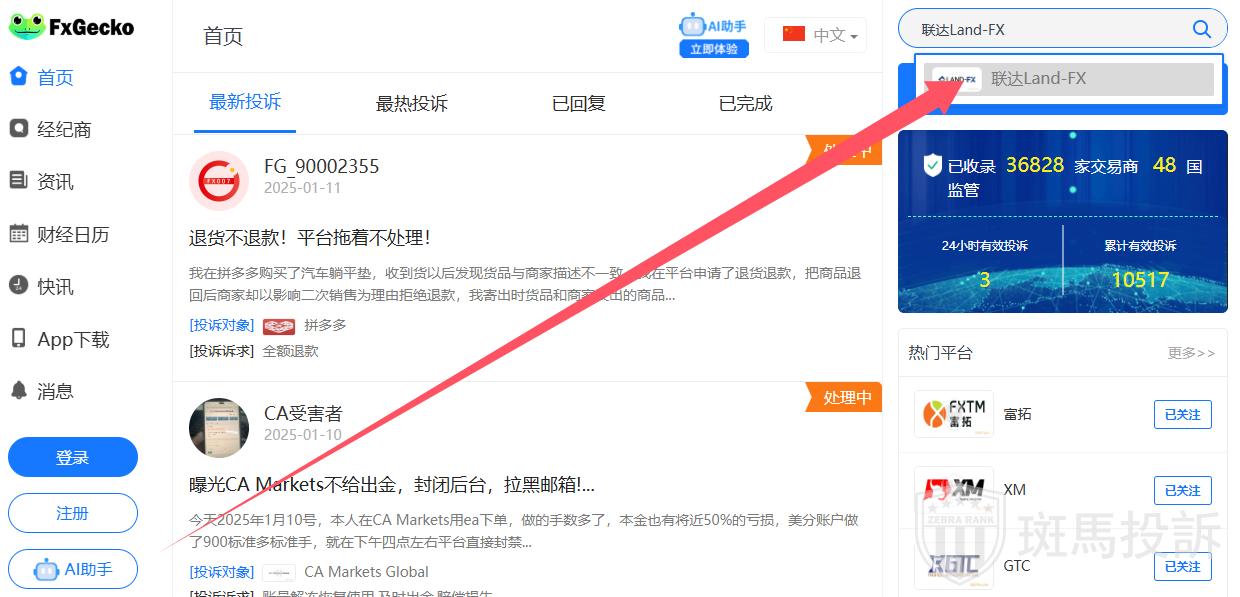This screenshot has width=1240, height=597.
Task: Click the 注册 button
Action: (x=72, y=513)
